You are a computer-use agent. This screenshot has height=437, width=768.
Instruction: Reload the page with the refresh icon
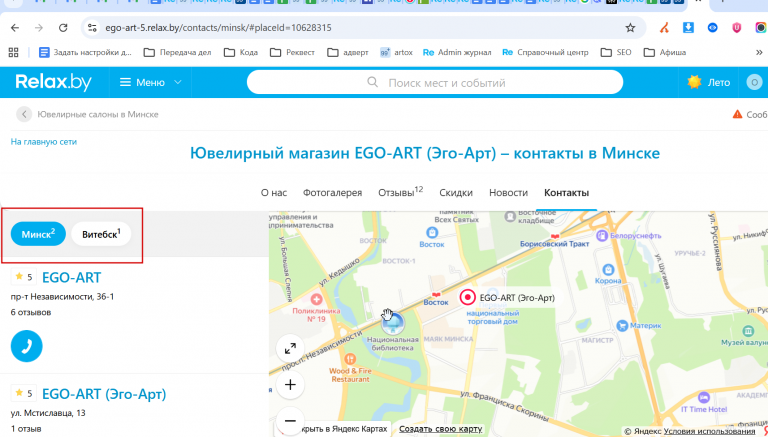coord(63,28)
